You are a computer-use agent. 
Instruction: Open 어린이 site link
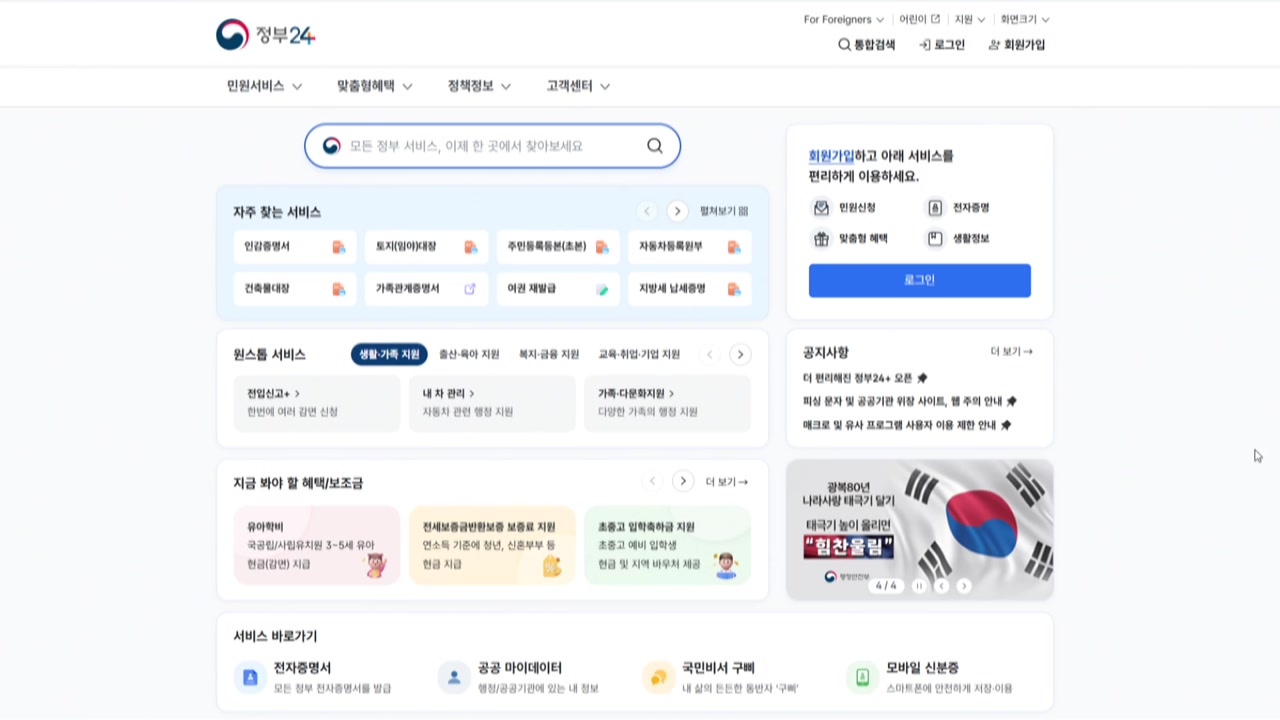click(919, 19)
